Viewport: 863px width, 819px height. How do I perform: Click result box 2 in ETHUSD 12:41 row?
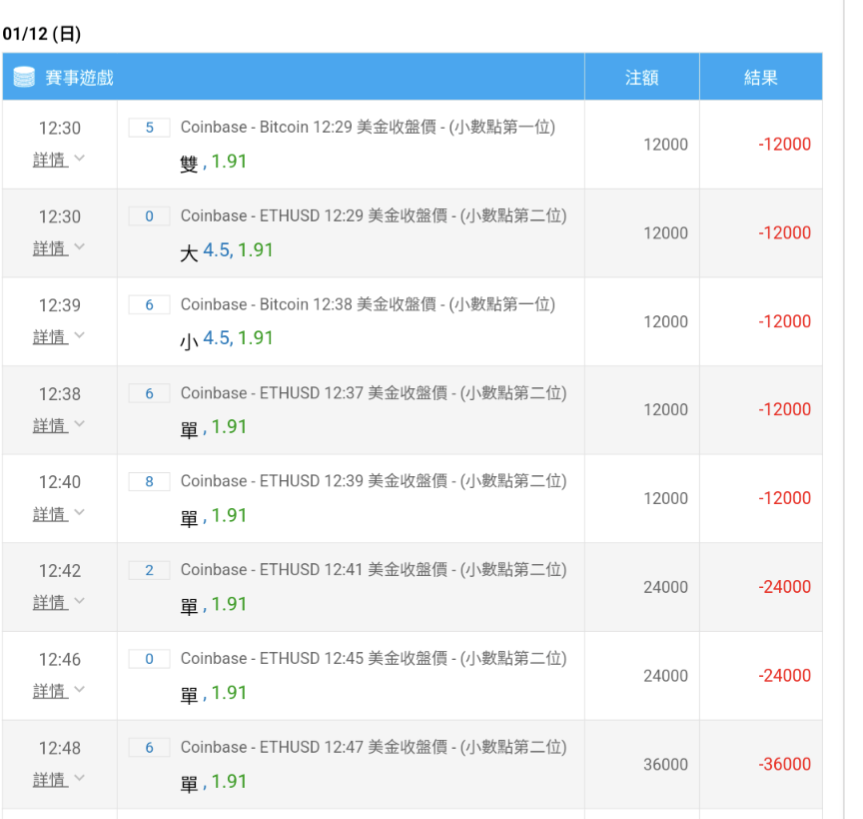tap(149, 570)
